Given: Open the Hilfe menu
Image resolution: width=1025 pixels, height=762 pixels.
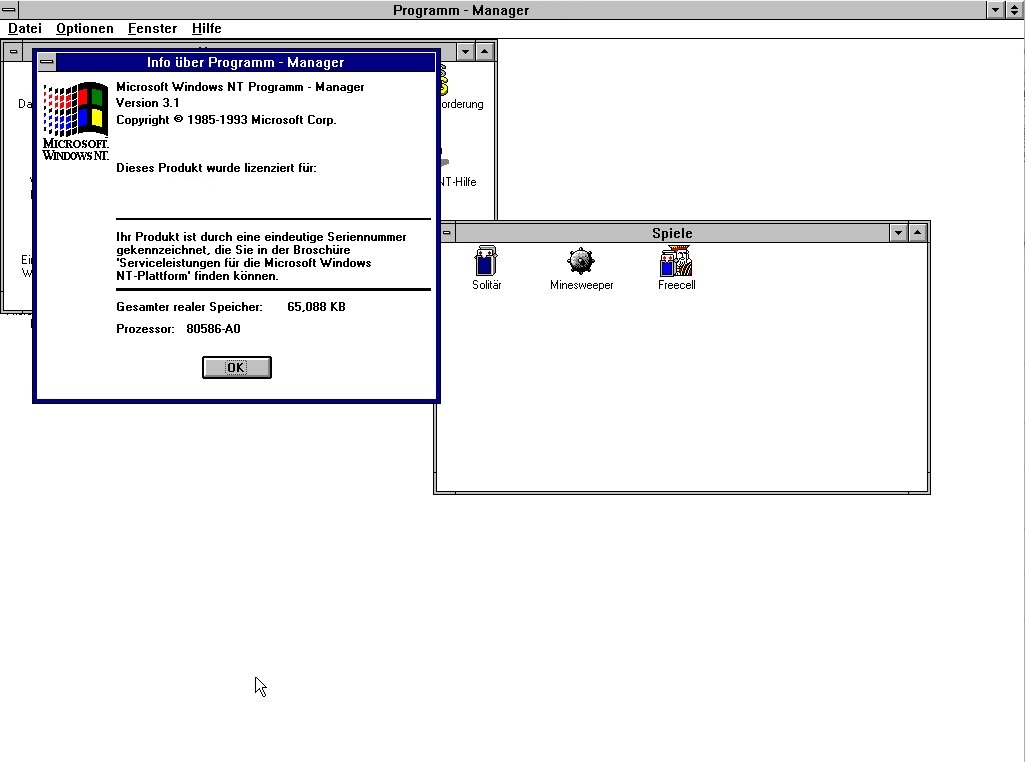Looking at the screenshot, I should (206, 29).
